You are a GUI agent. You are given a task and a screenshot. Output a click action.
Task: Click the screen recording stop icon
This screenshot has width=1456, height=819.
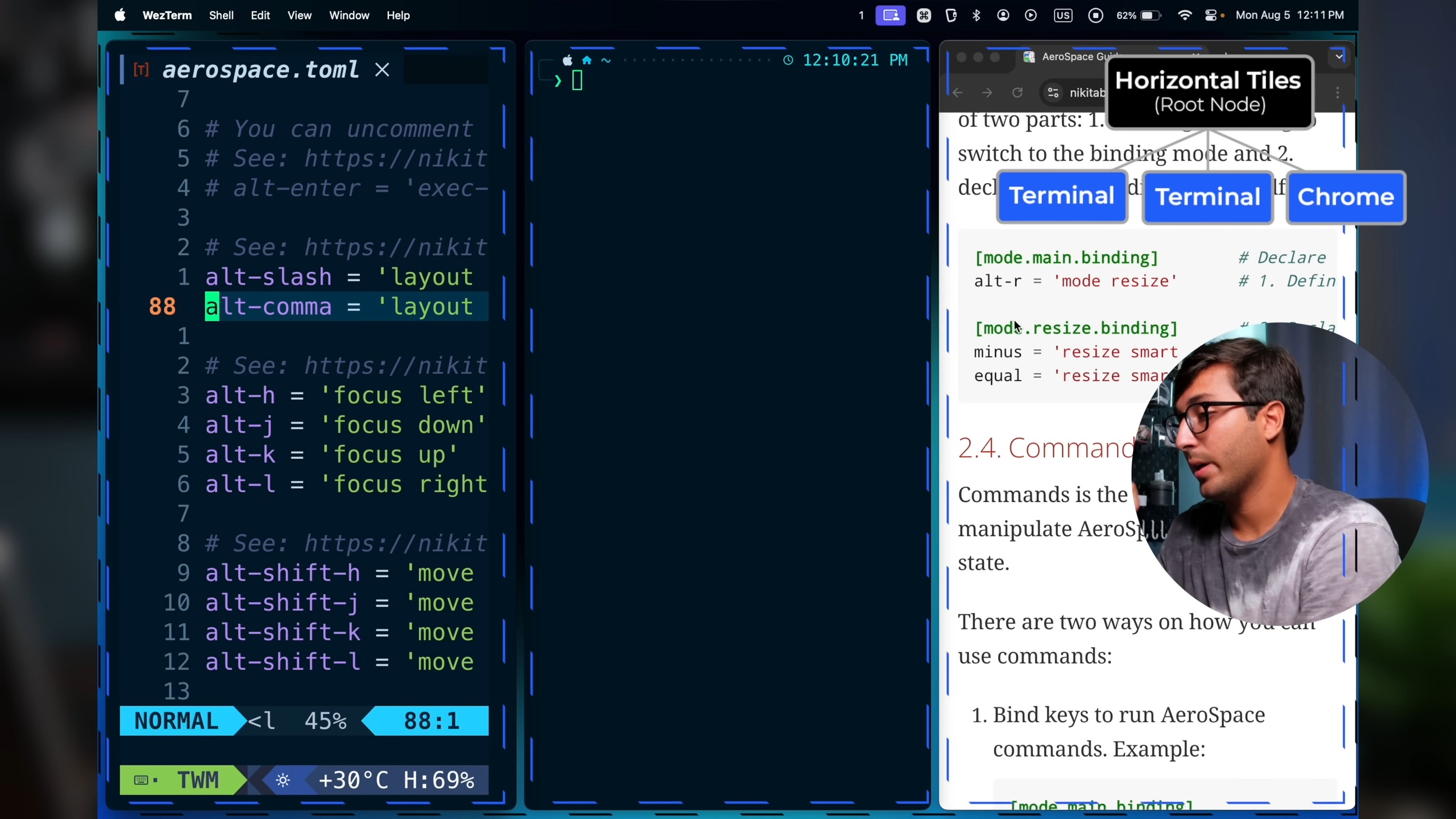coord(1095,15)
